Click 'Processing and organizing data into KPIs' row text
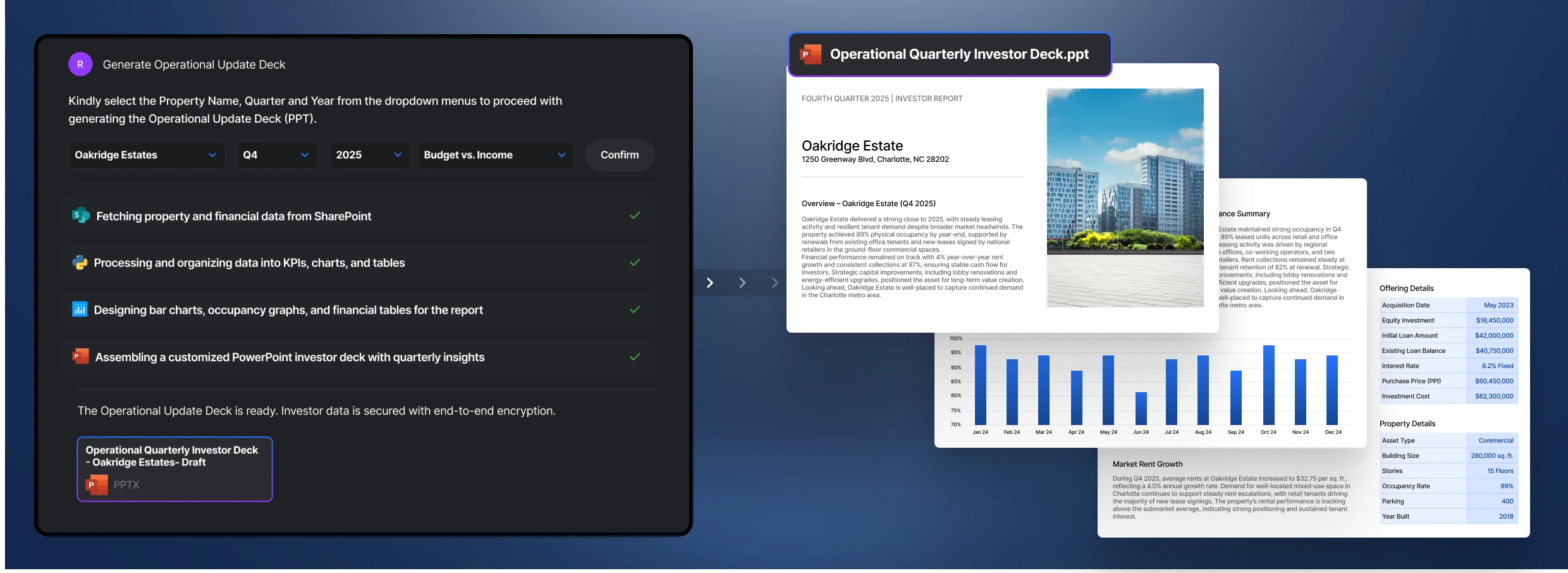Image resolution: width=1568 pixels, height=573 pixels. click(x=249, y=263)
